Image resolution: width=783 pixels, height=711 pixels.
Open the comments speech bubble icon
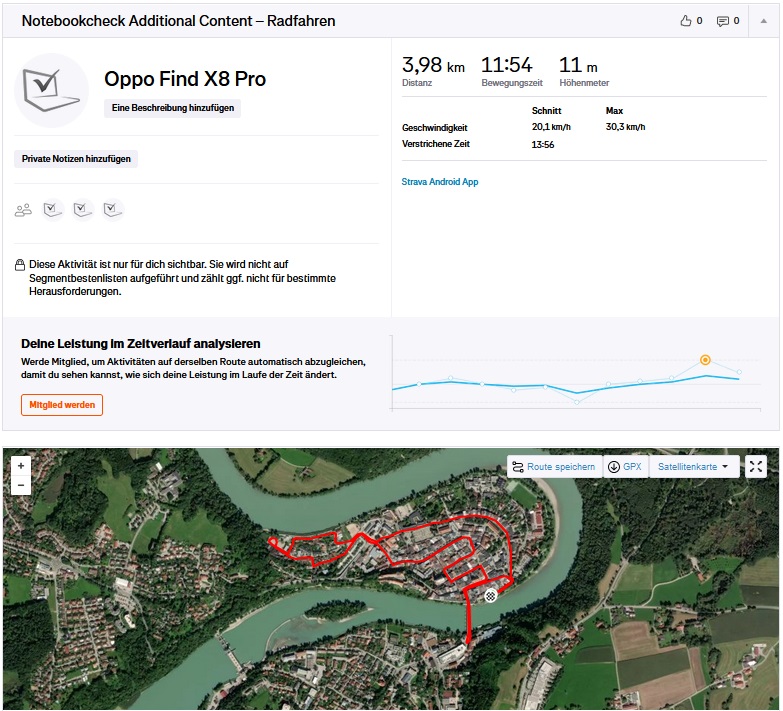tap(722, 21)
